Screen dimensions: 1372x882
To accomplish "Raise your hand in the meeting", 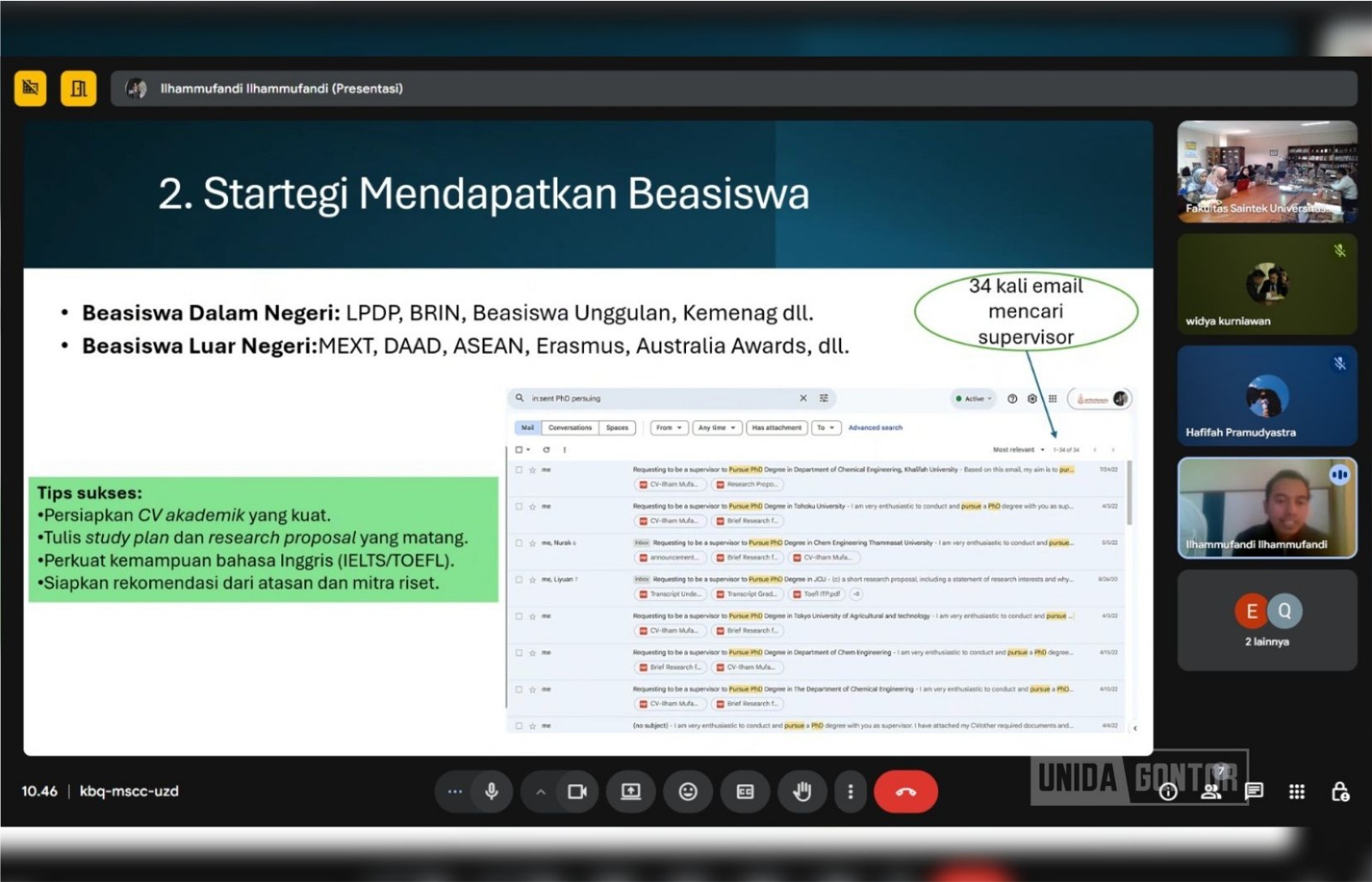I will 801,791.
